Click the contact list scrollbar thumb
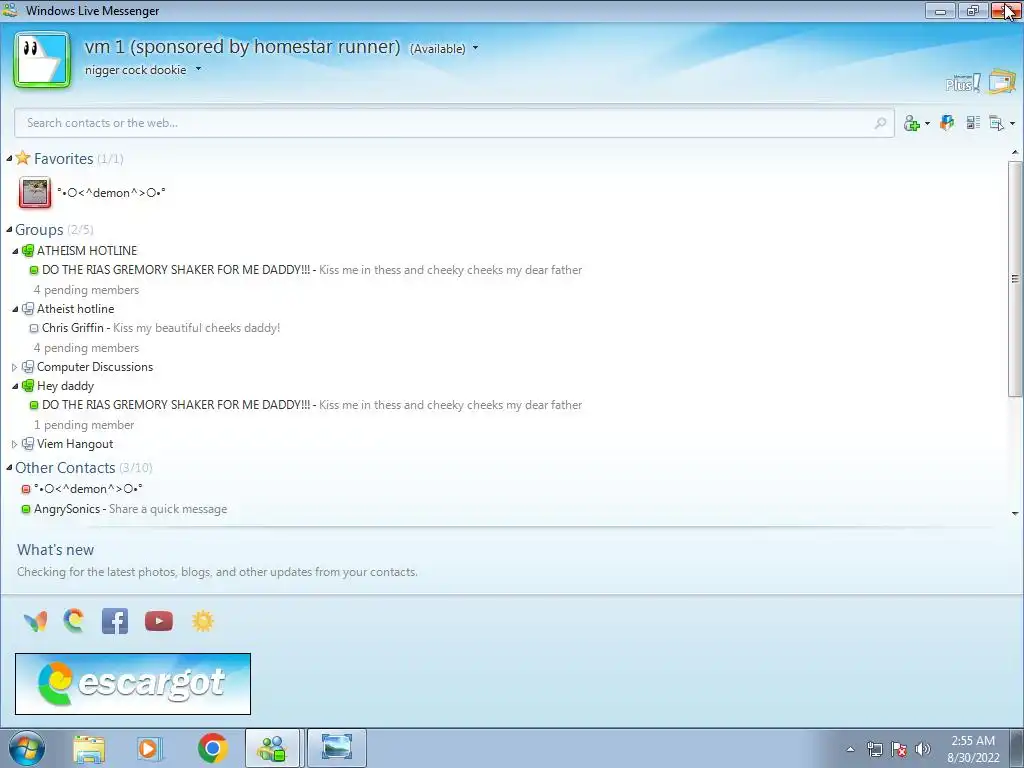Image resolution: width=1024 pixels, height=768 pixels. [x=1015, y=278]
